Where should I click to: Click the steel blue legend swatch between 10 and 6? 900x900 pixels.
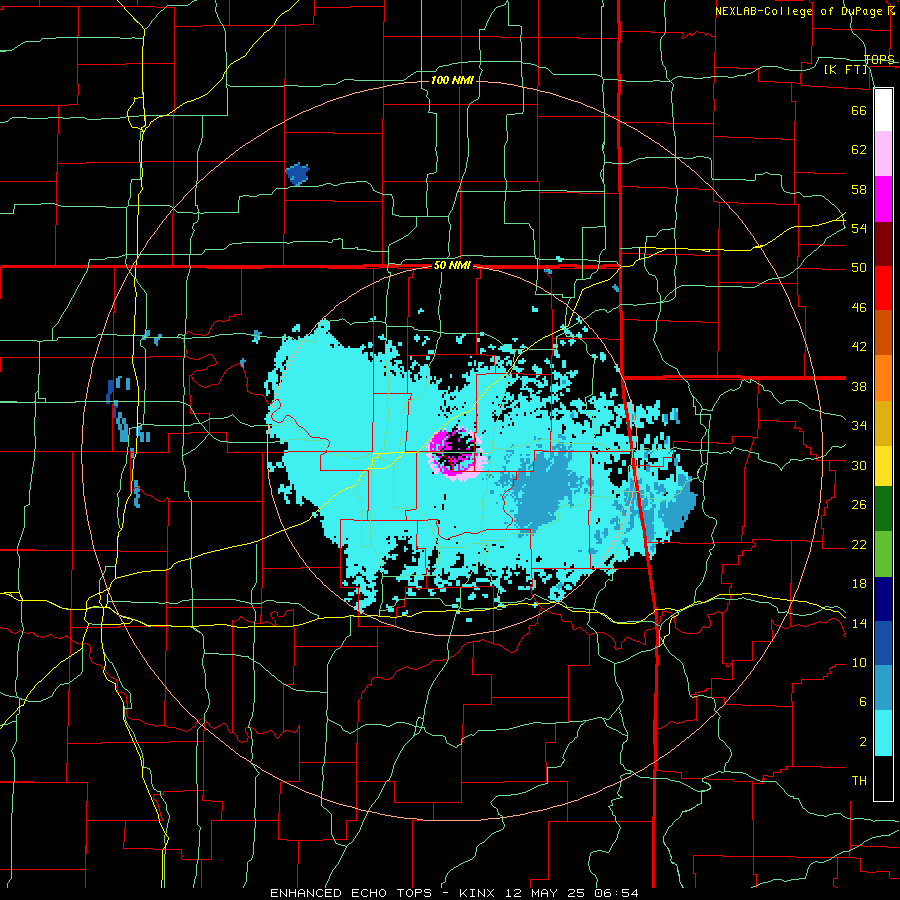click(883, 688)
